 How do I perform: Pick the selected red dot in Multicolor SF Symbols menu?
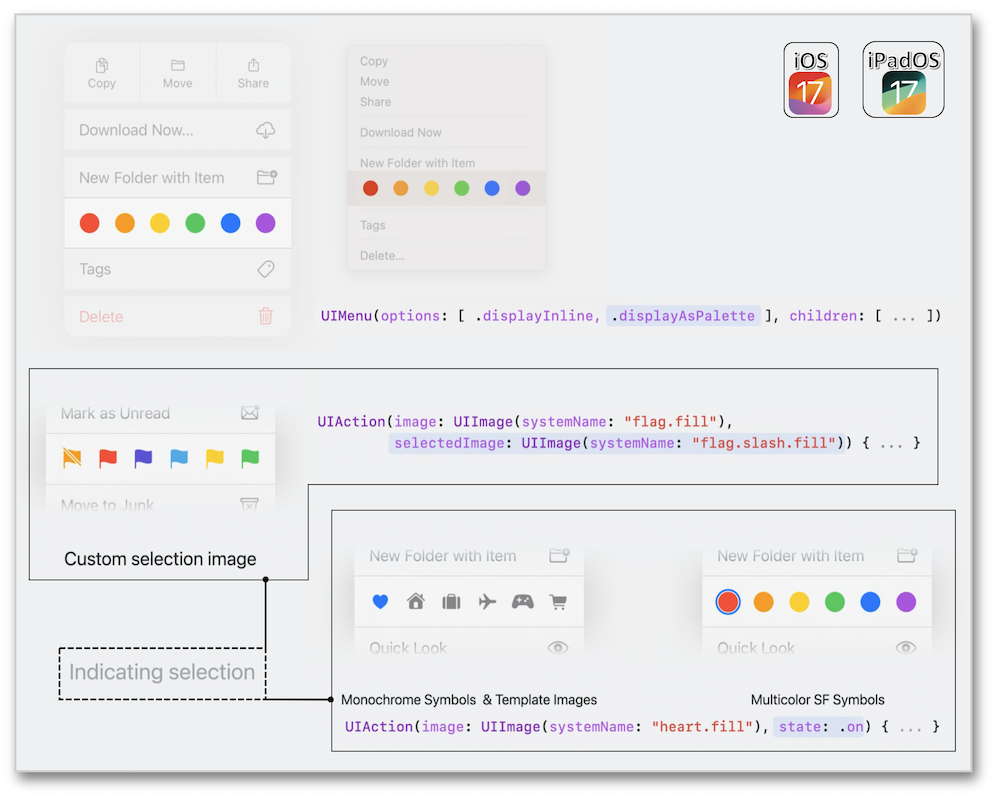tap(728, 601)
